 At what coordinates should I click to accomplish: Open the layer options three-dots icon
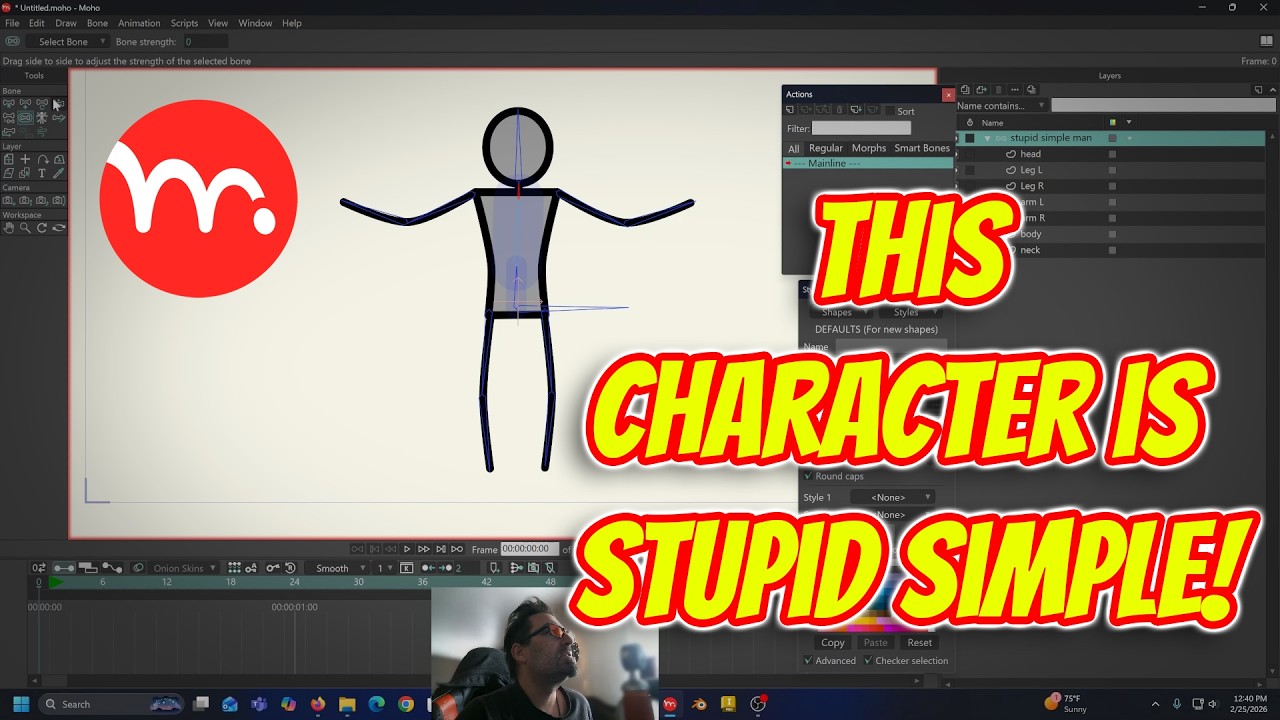point(1014,89)
